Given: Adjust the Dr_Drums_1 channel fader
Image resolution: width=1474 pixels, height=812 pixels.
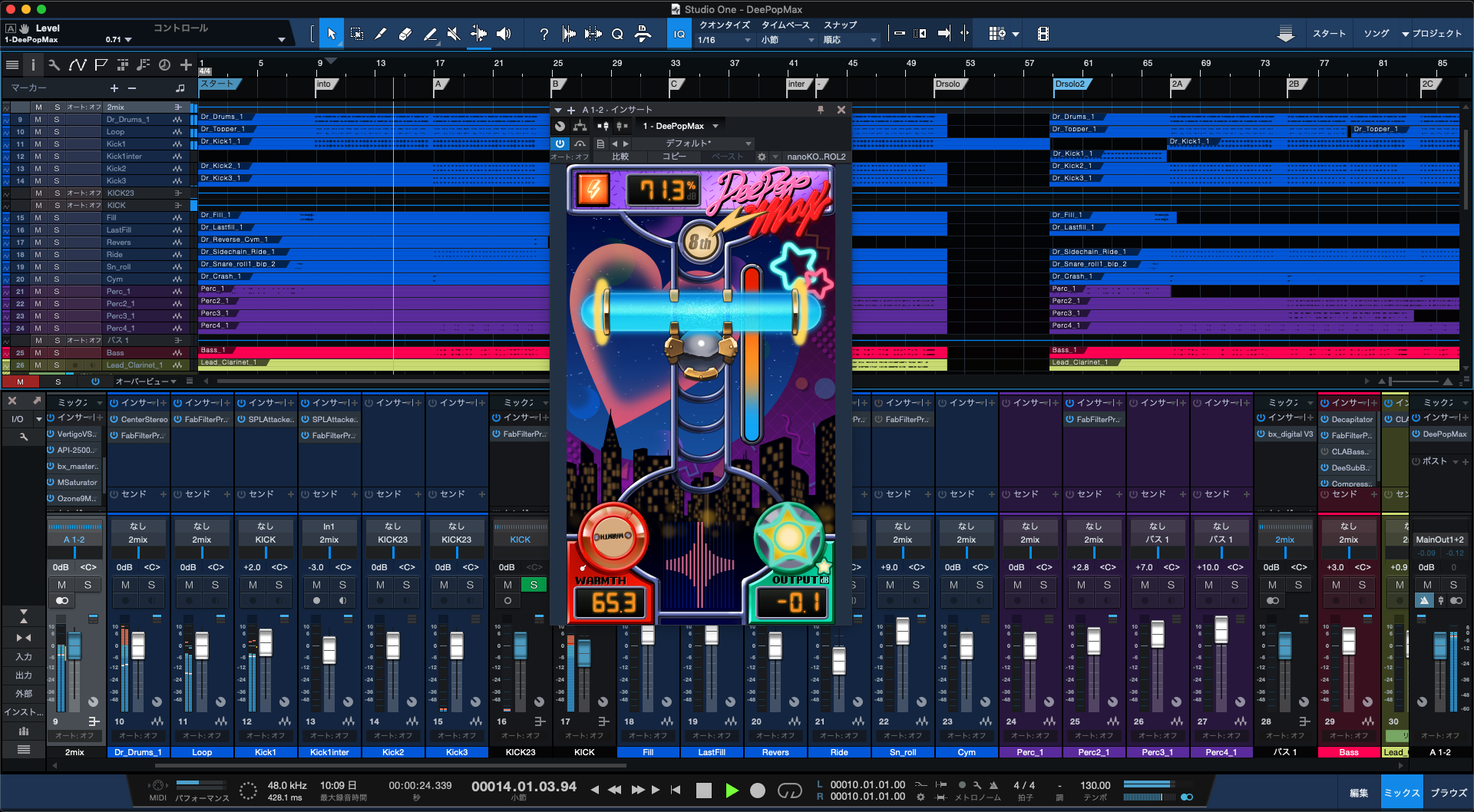Looking at the screenshot, I should [138, 646].
